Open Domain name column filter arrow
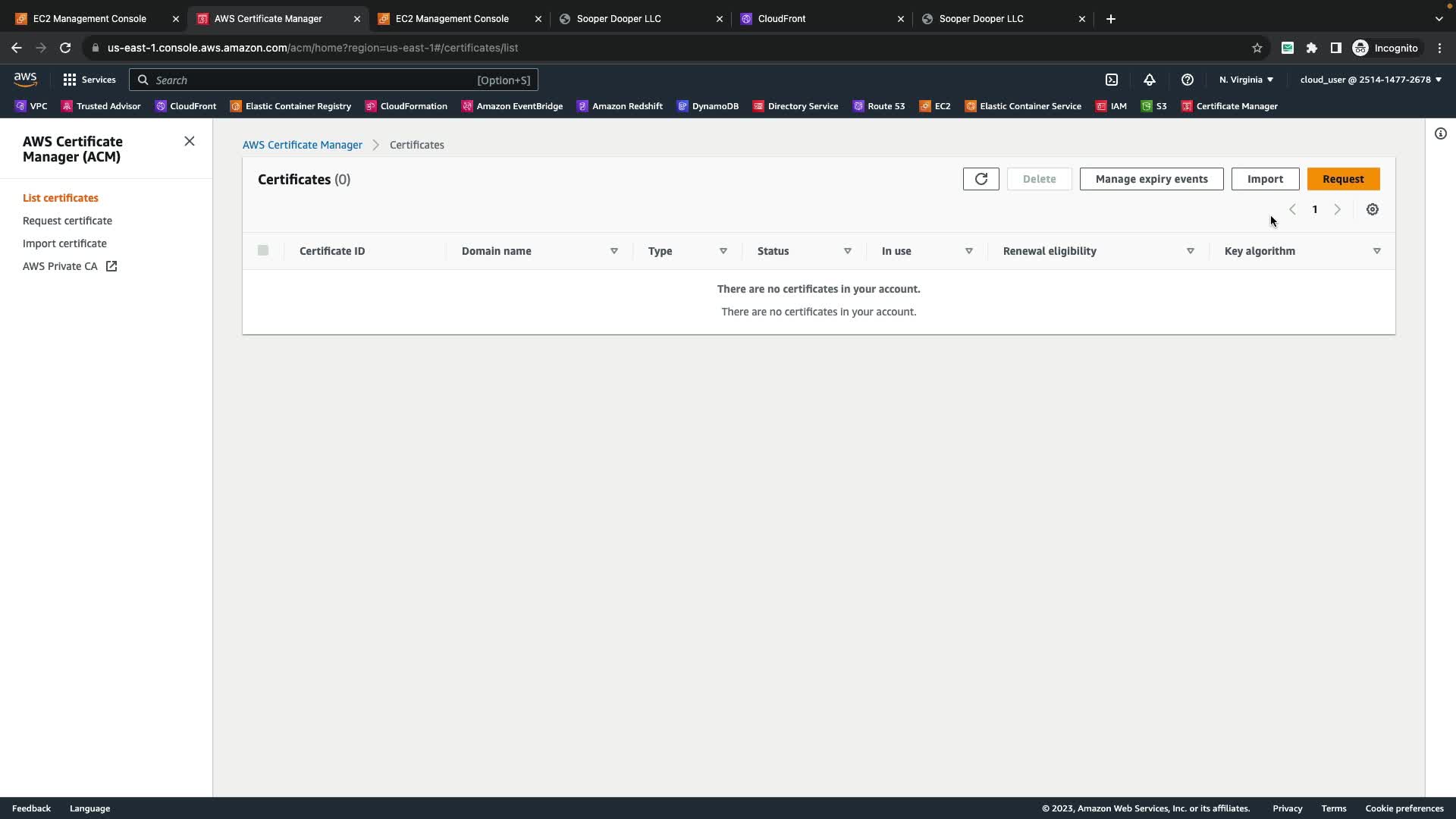Image resolution: width=1456 pixels, height=819 pixels. (x=614, y=251)
